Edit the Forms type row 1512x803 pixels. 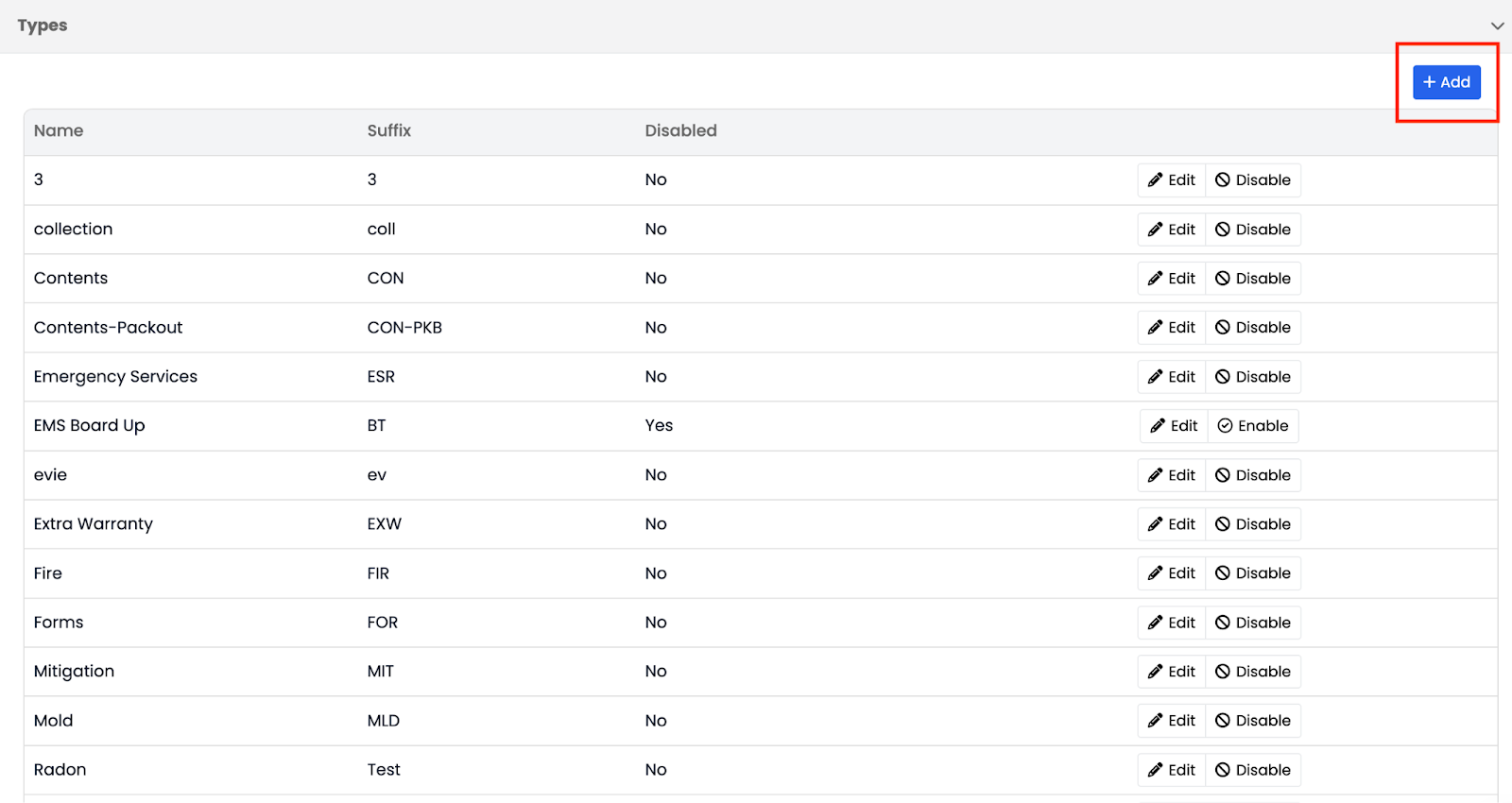click(1172, 623)
